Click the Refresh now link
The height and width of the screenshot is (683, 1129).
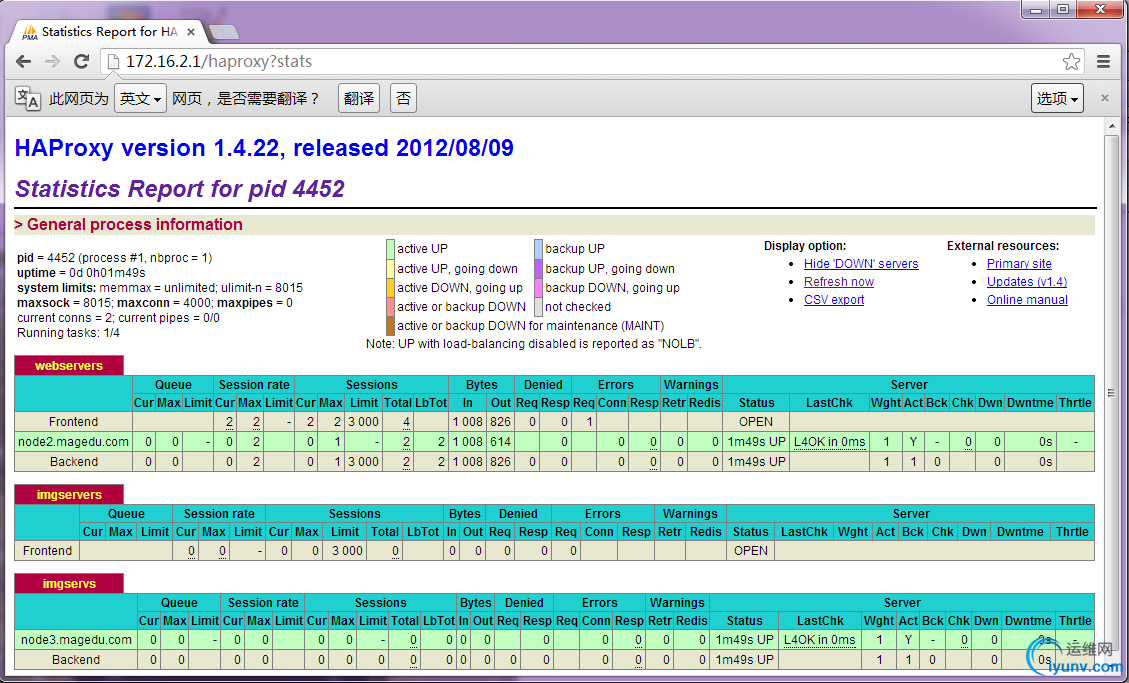[838, 282]
